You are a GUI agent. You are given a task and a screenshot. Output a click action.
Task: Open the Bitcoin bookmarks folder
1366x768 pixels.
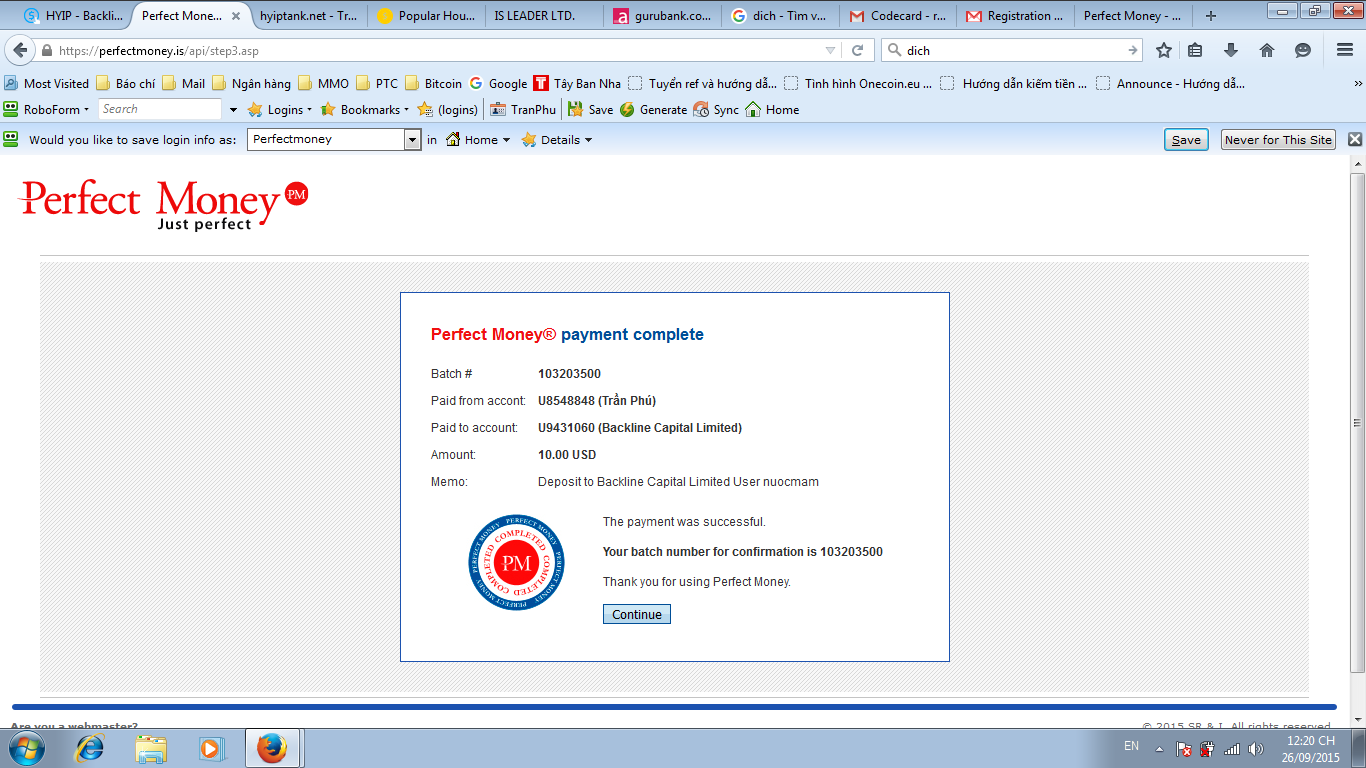(433, 83)
